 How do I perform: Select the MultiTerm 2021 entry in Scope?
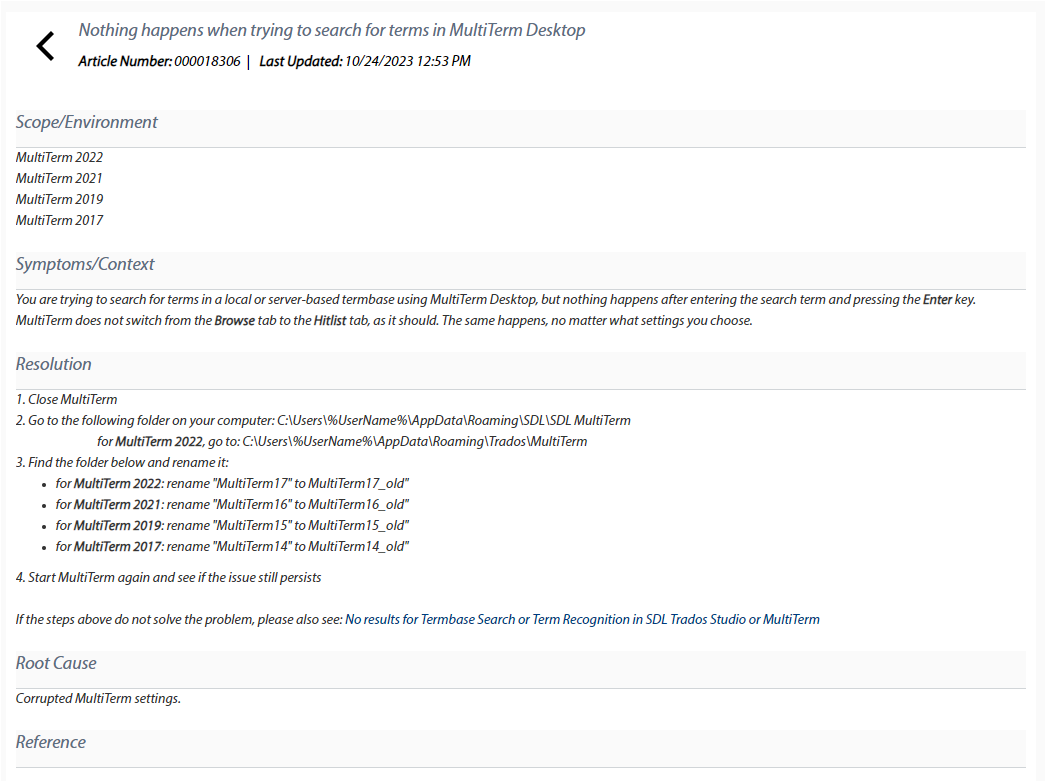[59, 178]
